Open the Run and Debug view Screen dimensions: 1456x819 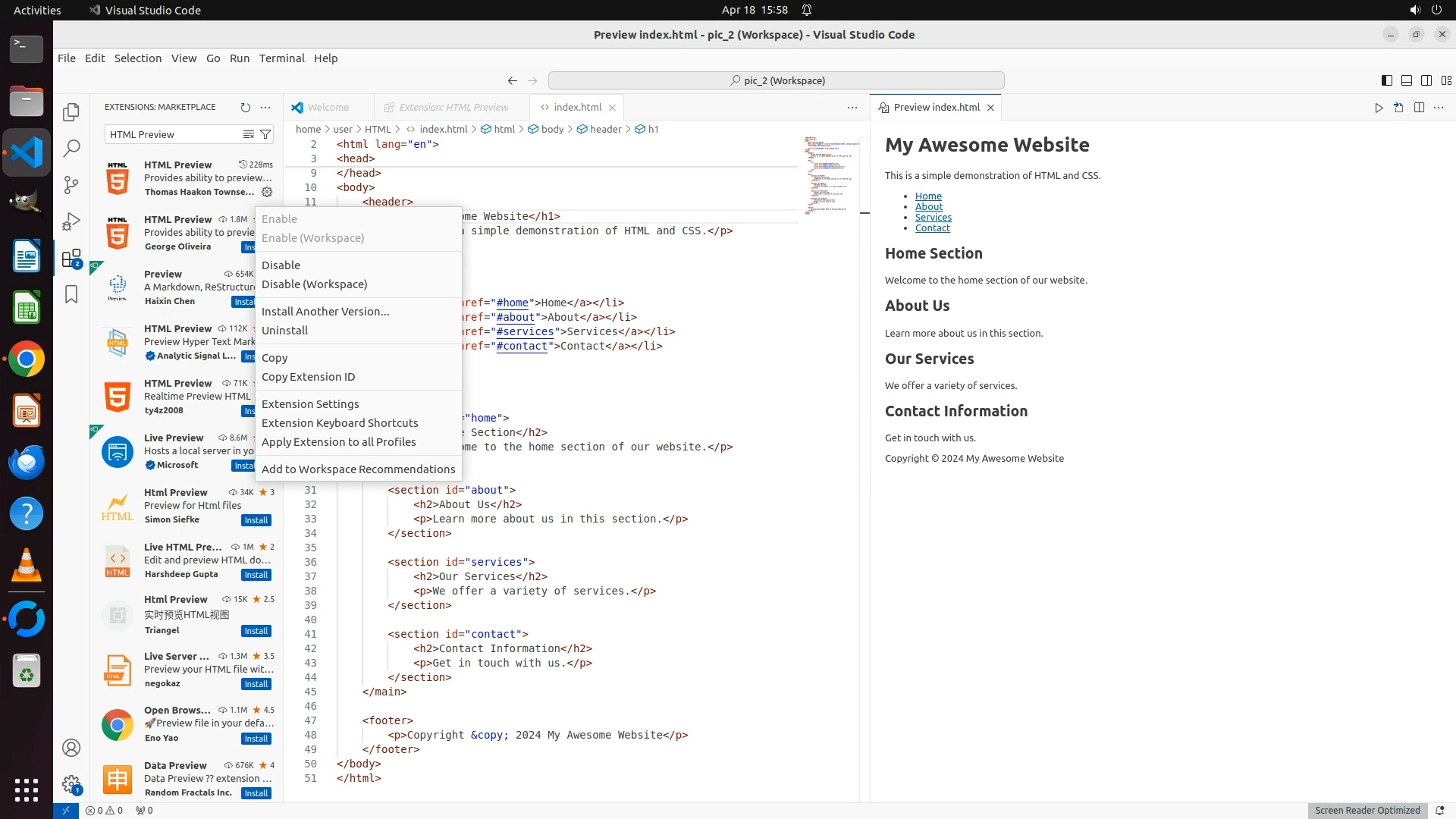(71, 221)
